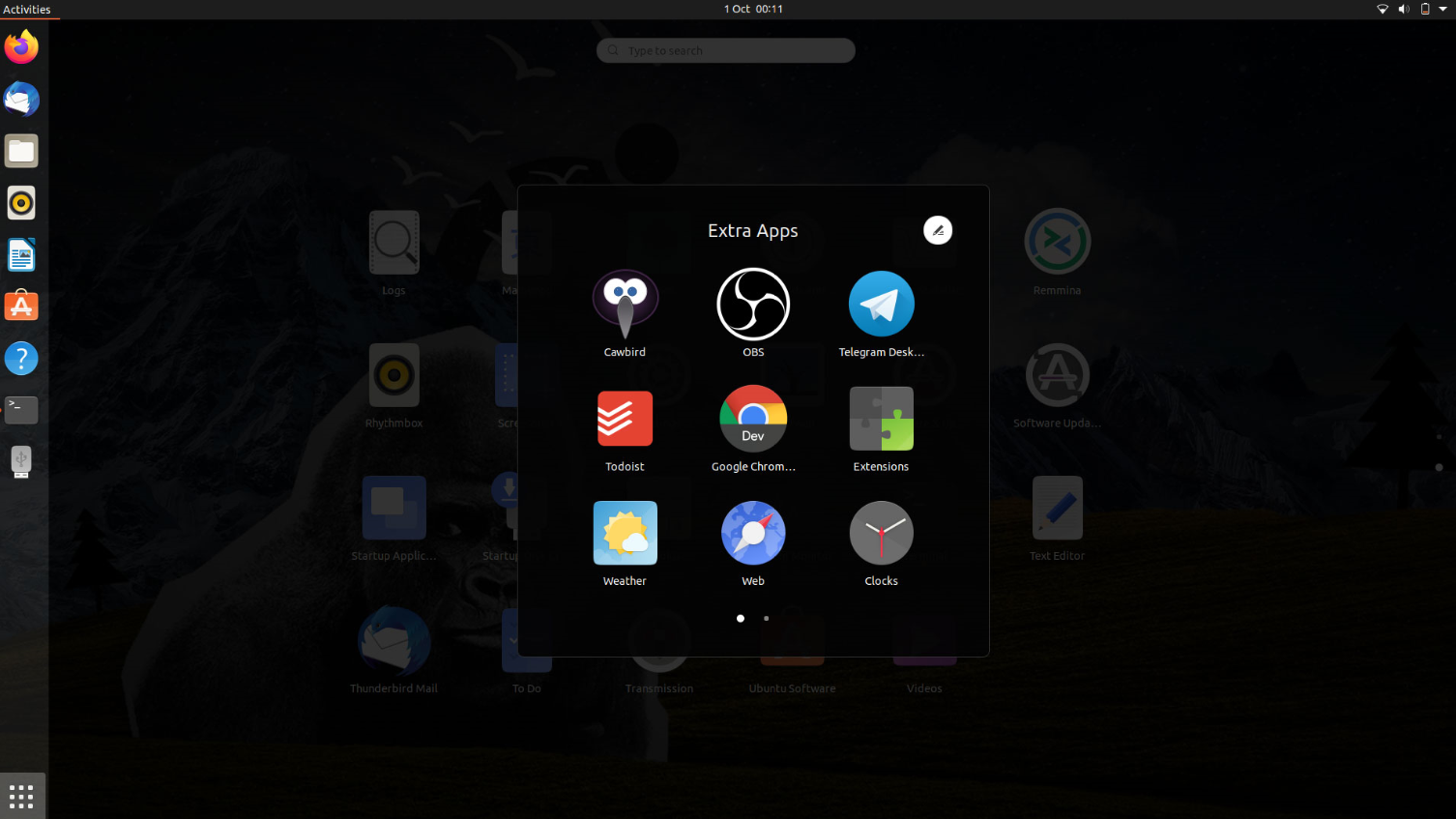Click the Ubuntu Software grid label
1456x819 pixels.
click(x=792, y=688)
